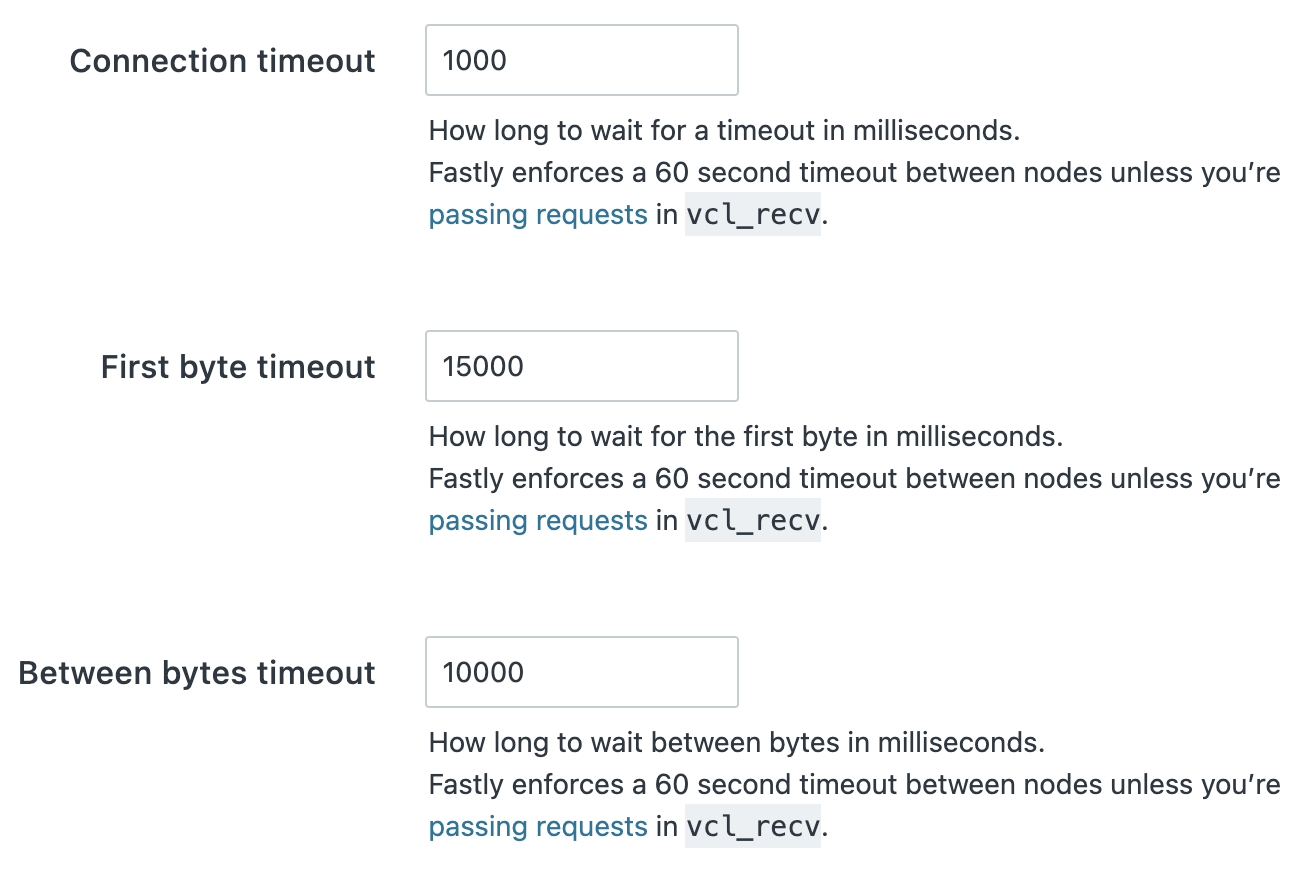Click the Connection timeout label
Image resolution: width=1307 pixels, height=878 pixels.
(x=221, y=61)
